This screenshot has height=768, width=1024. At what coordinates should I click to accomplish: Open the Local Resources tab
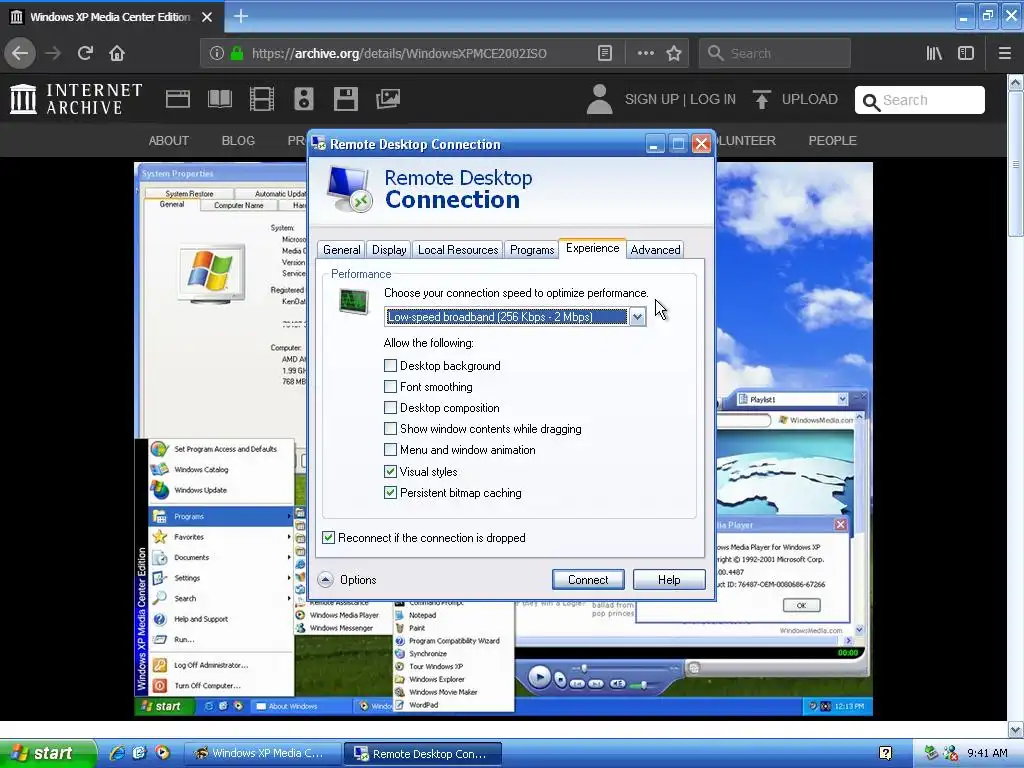[x=458, y=249]
